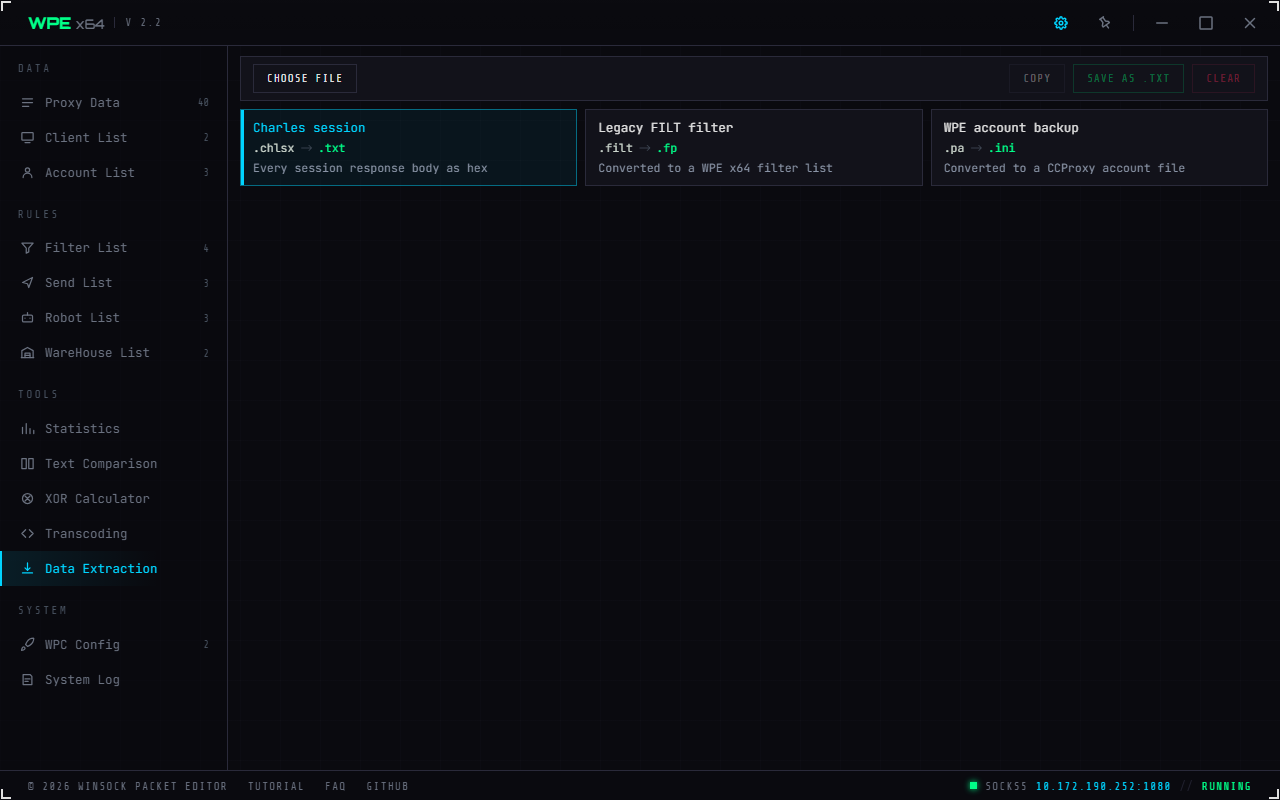Viewport: 1280px width, 800px height.
Task: Open Text Comparison tool
Action: point(114,464)
